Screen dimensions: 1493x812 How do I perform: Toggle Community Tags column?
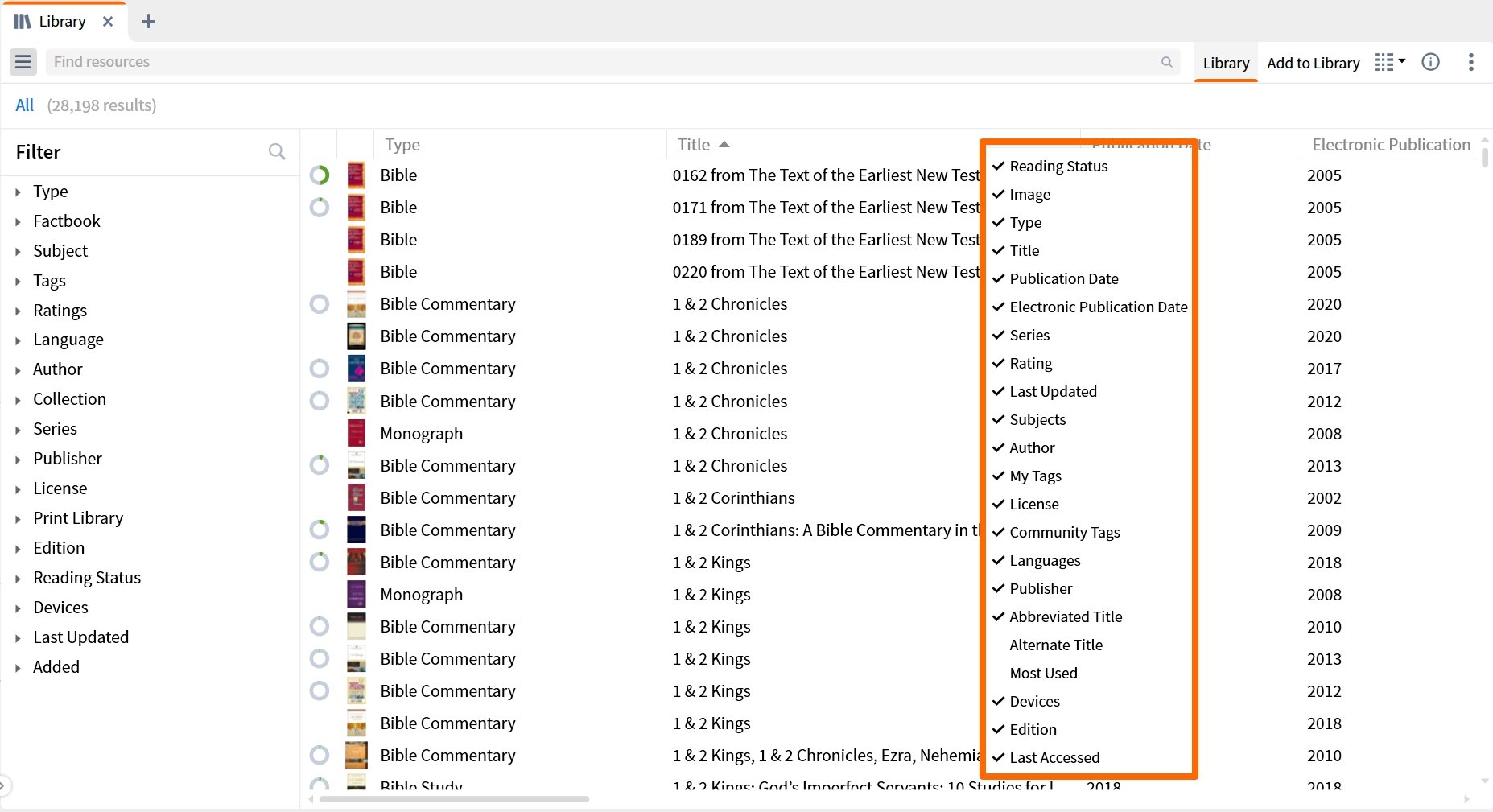coord(1056,532)
